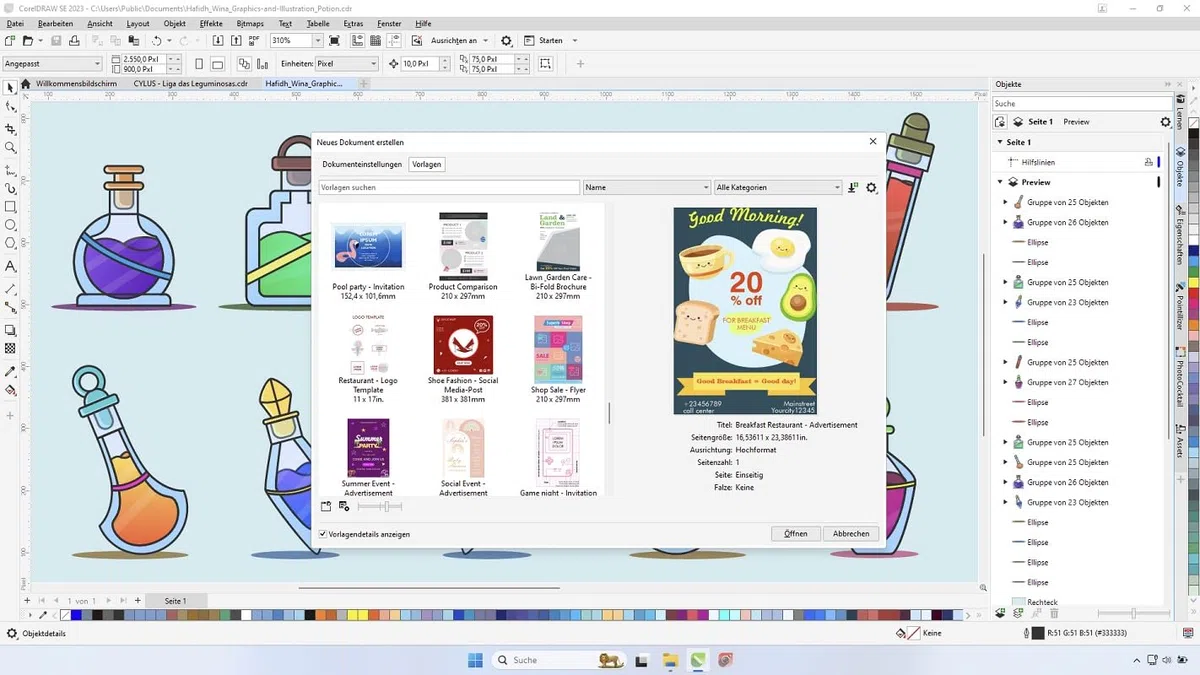Viewport: 1200px width, 675px height.
Task: Select the Crop tool in toolbox
Action: (11, 129)
